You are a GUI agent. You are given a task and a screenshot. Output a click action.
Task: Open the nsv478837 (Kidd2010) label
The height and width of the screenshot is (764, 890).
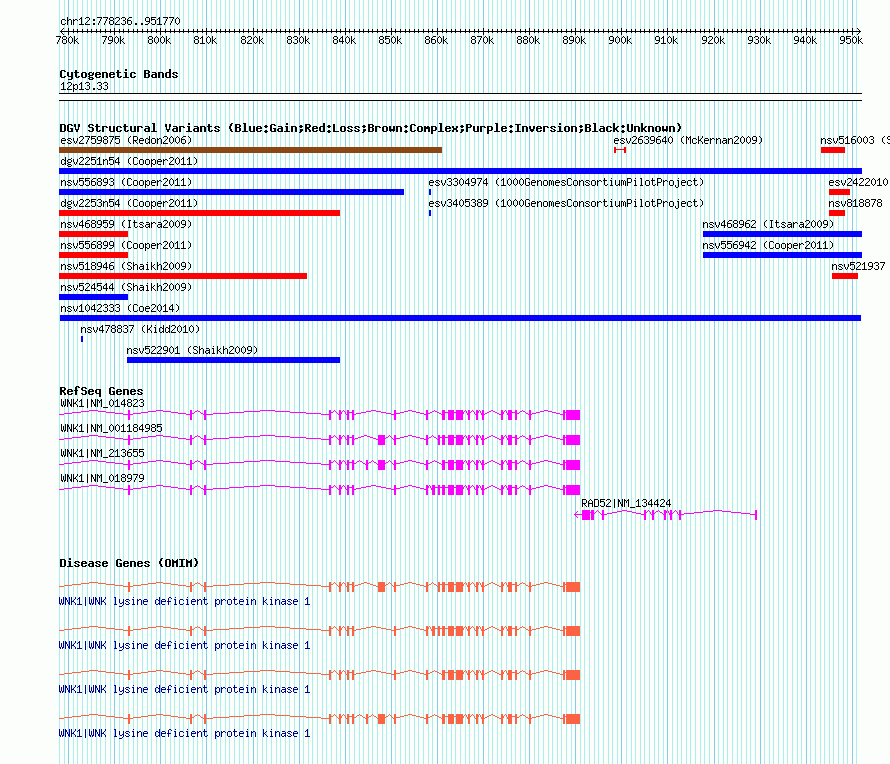point(140,329)
